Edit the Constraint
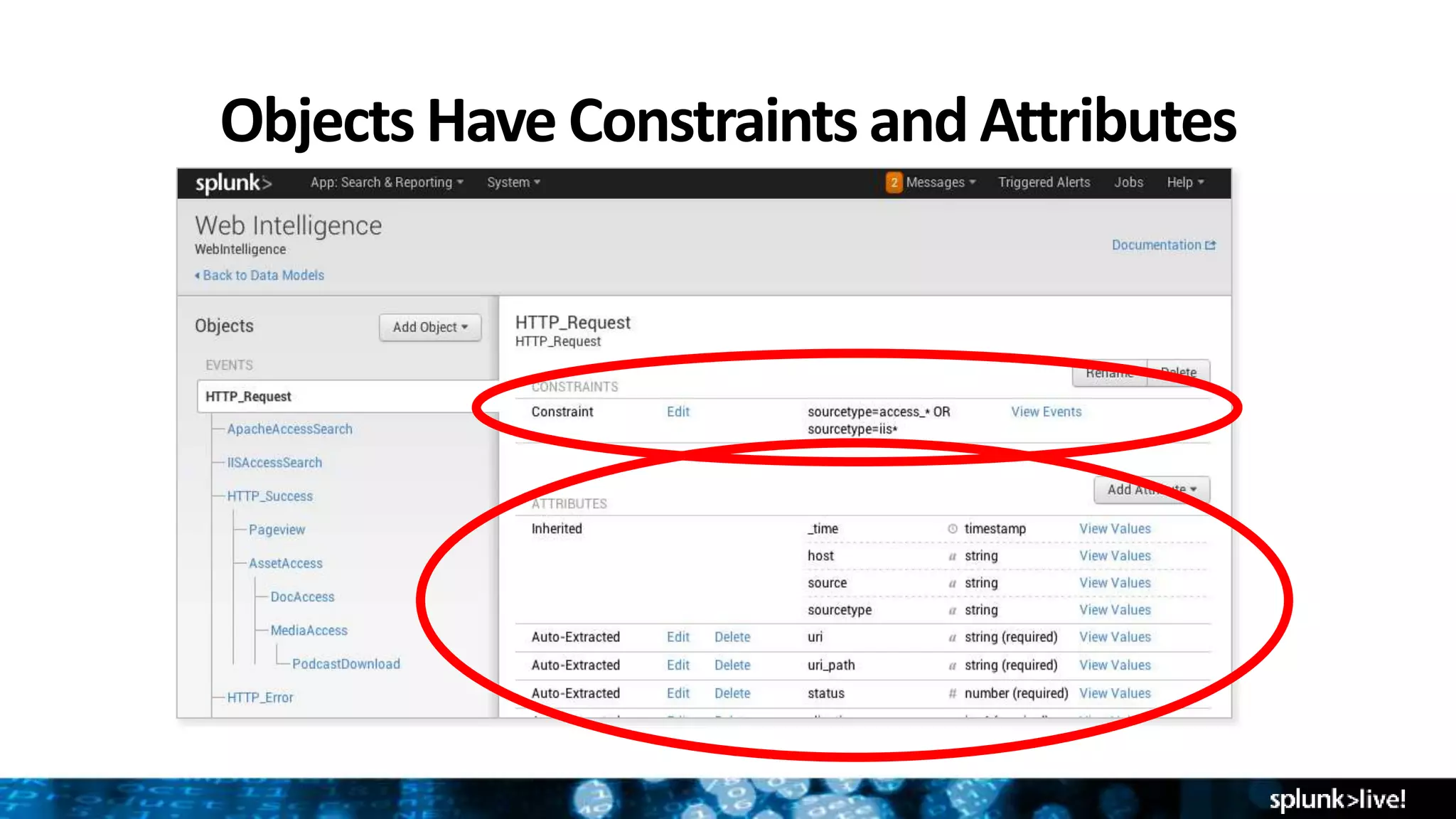Image resolution: width=1456 pixels, height=819 pixels. click(678, 412)
